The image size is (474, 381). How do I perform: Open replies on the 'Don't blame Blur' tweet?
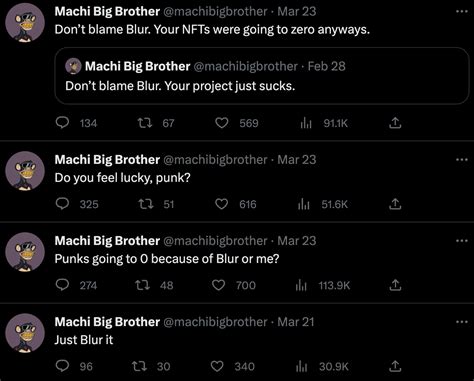pyautogui.click(x=62, y=123)
